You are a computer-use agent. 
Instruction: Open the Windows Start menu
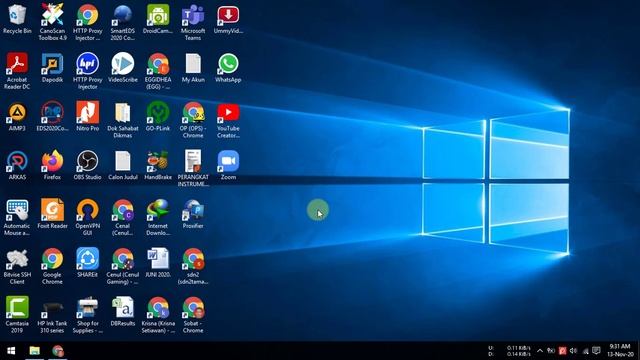coord(11,351)
